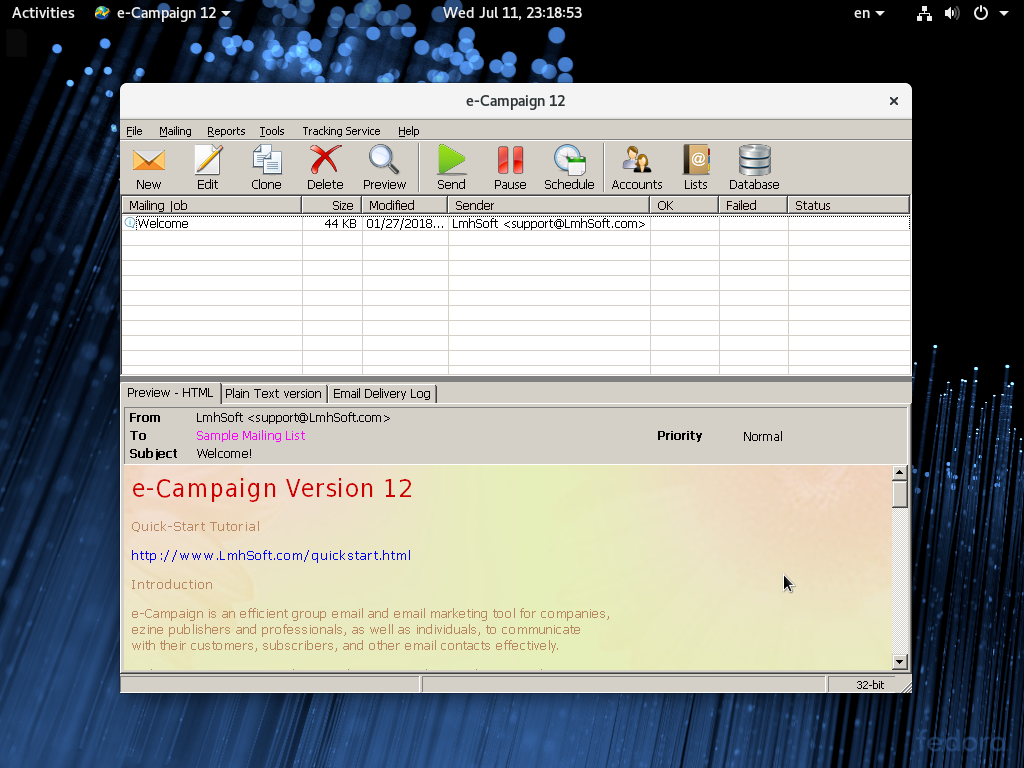Open the Tracking Service menu
The image size is (1024, 768).
341,131
